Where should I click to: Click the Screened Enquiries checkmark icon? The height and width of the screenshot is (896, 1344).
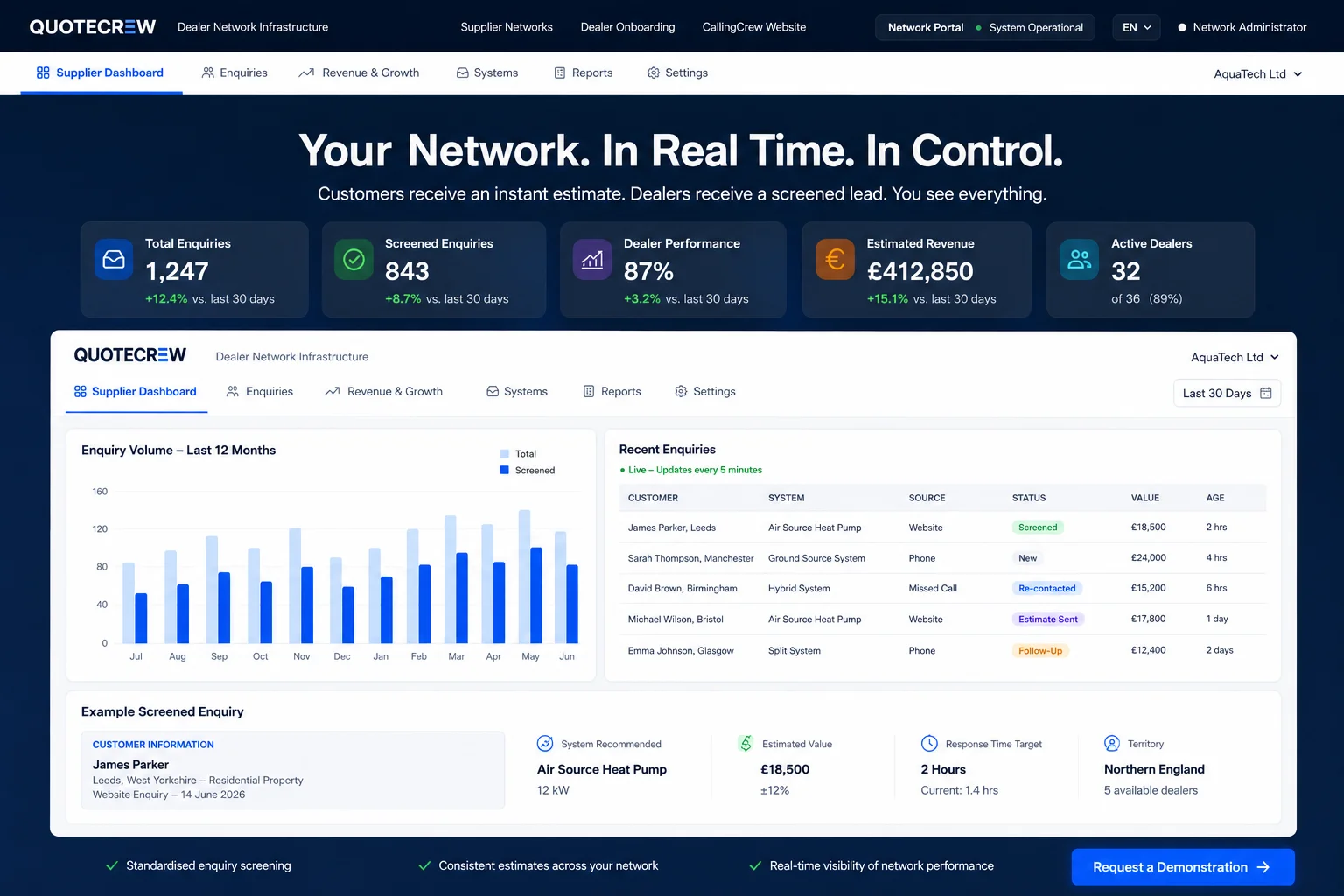tap(354, 260)
